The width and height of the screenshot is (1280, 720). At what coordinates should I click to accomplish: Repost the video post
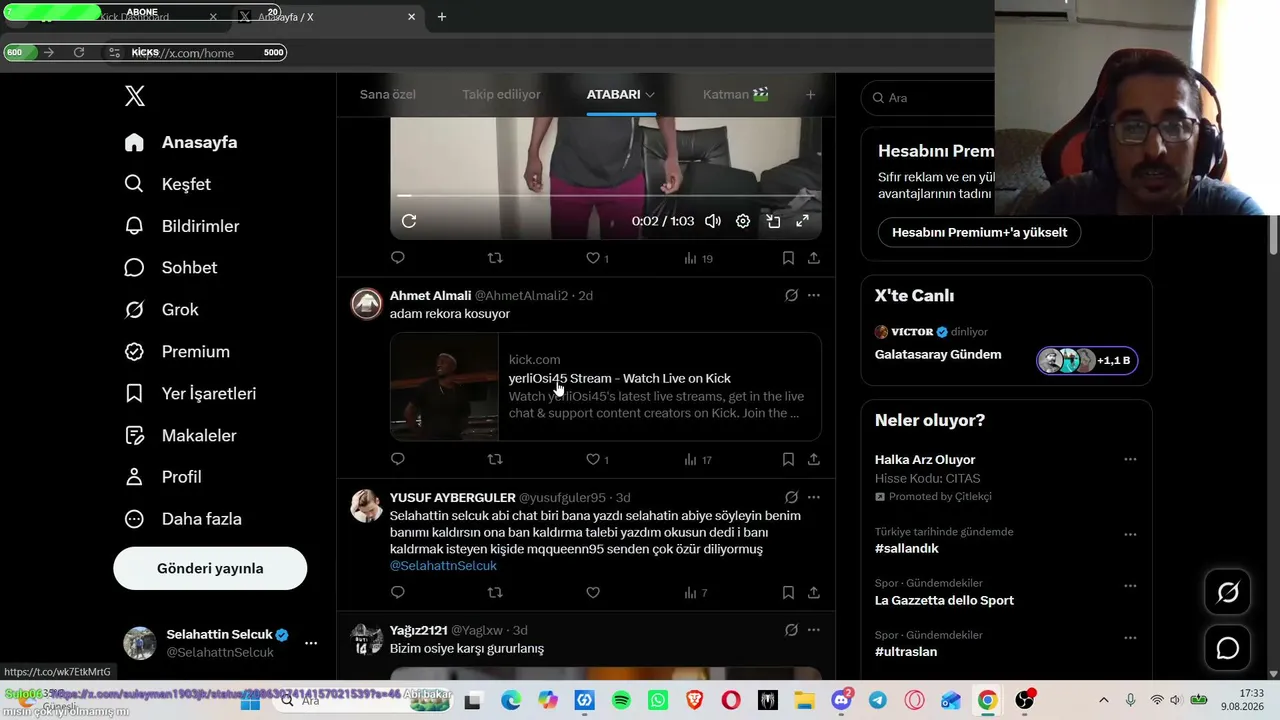click(495, 258)
